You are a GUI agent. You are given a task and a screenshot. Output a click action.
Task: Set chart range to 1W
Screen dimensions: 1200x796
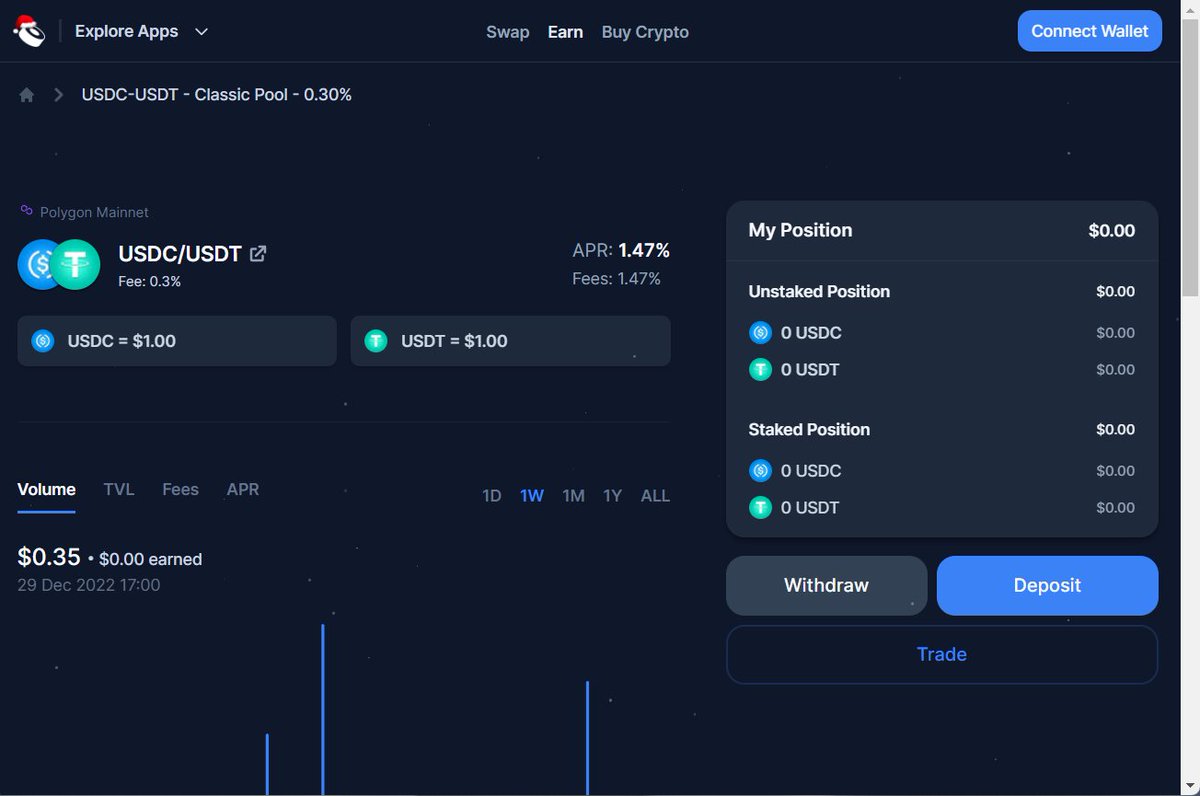532,496
